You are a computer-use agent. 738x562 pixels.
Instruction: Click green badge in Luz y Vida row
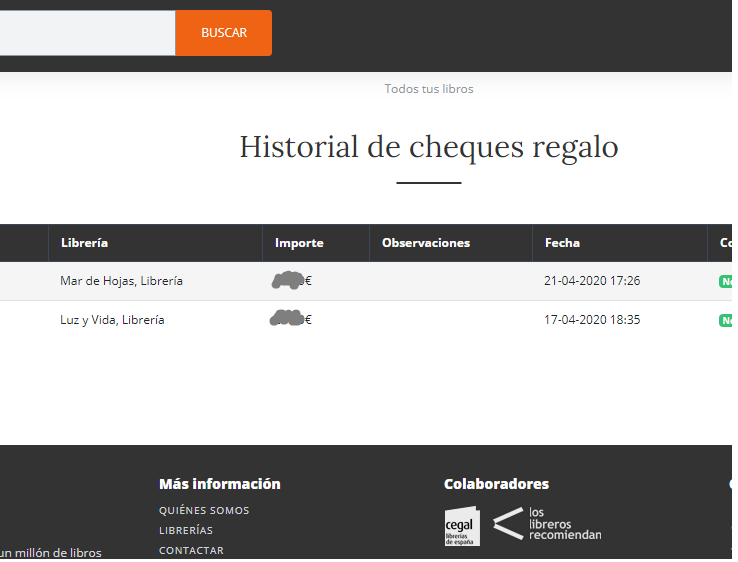tap(725, 321)
